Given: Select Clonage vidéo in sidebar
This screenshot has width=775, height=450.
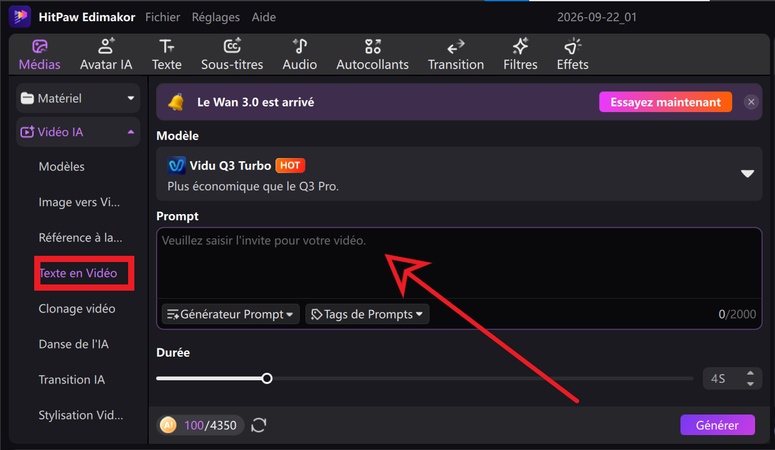Looking at the screenshot, I should (x=77, y=309).
